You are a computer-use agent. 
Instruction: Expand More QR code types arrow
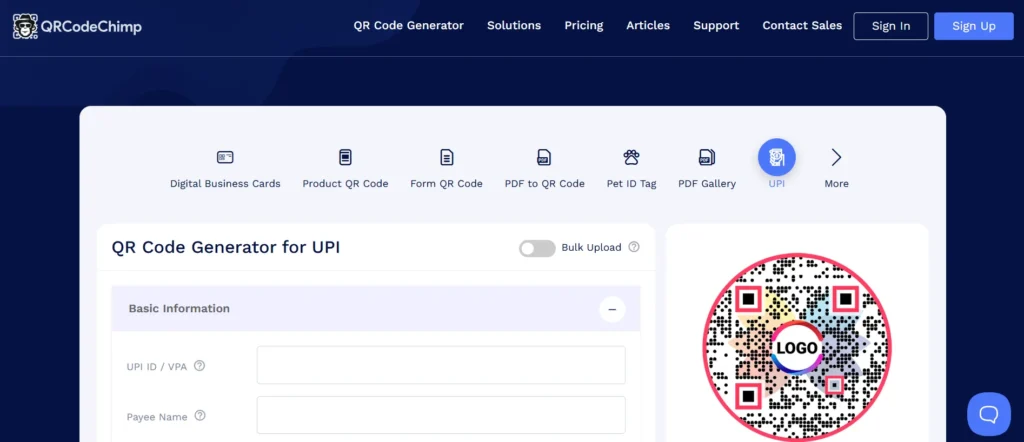click(836, 157)
